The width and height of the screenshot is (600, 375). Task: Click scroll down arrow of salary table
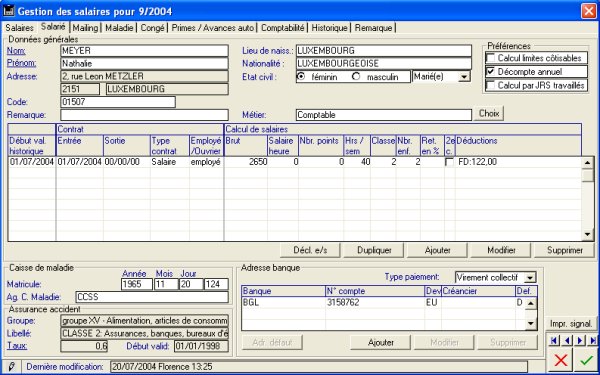[x=587, y=234]
